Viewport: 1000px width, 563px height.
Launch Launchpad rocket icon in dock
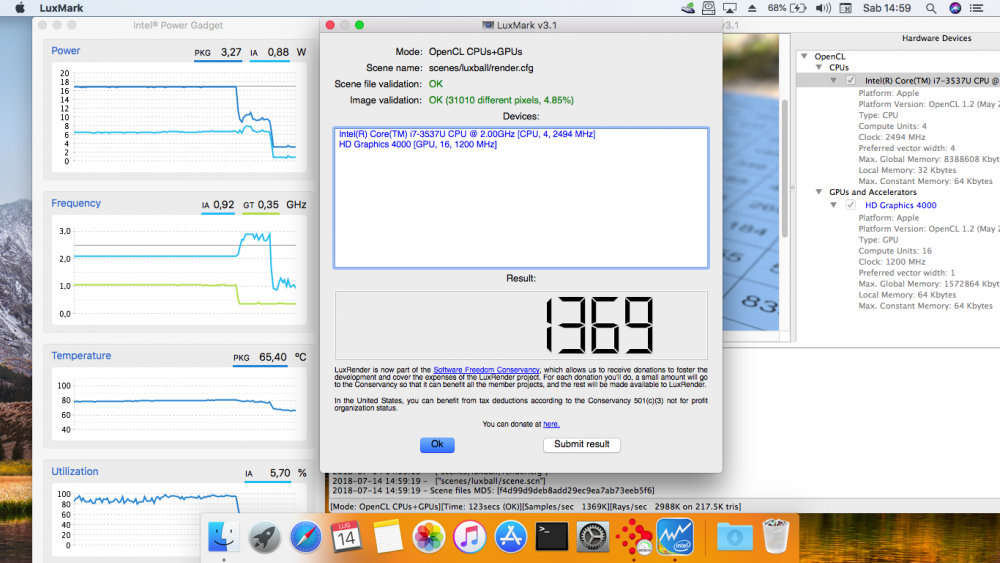pyautogui.click(x=264, y=536)
